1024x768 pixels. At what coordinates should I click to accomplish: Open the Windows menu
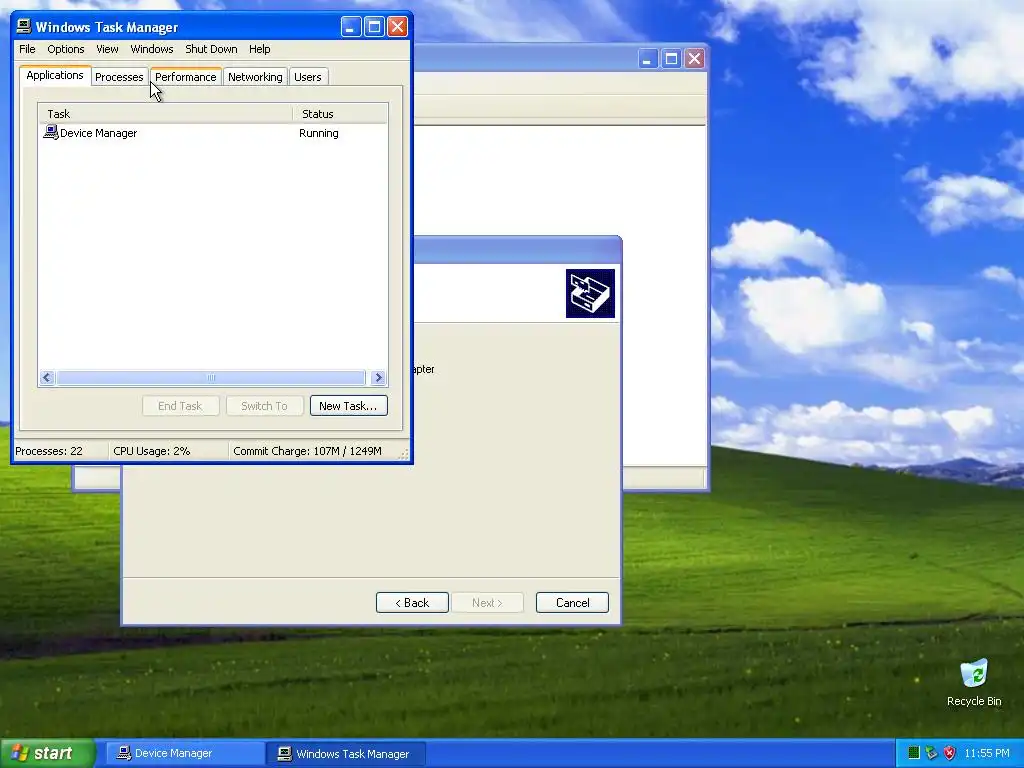click(x=152, y=49)
